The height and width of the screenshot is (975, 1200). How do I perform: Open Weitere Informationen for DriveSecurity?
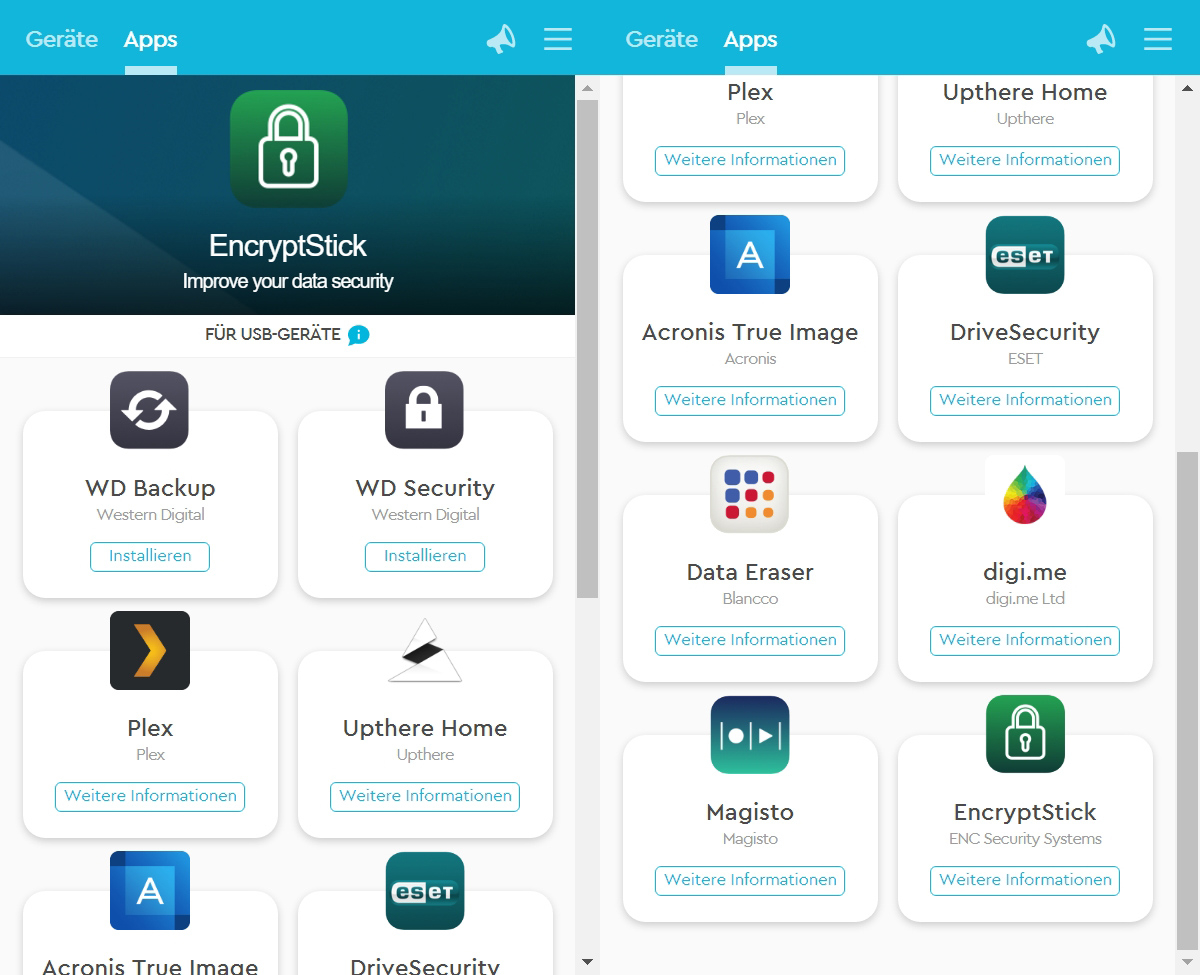(1025, 400)
